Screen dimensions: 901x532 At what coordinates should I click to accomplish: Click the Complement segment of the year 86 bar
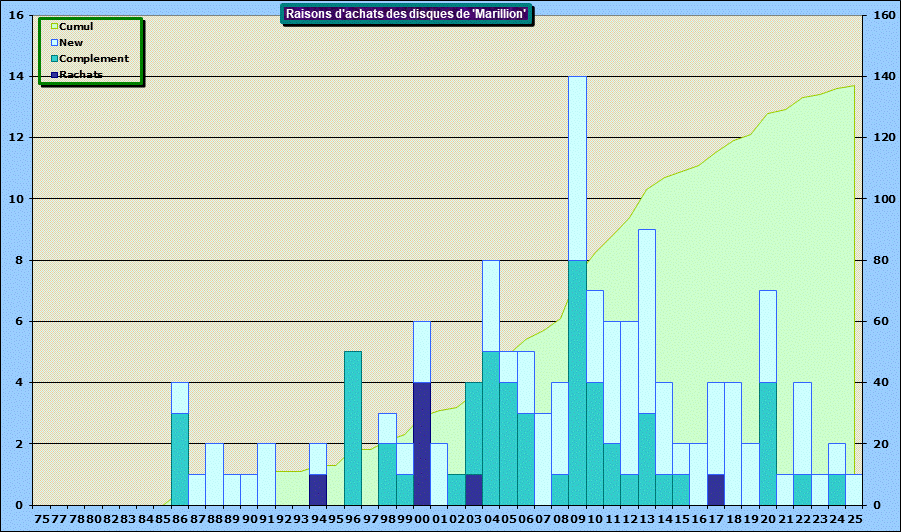180,458
